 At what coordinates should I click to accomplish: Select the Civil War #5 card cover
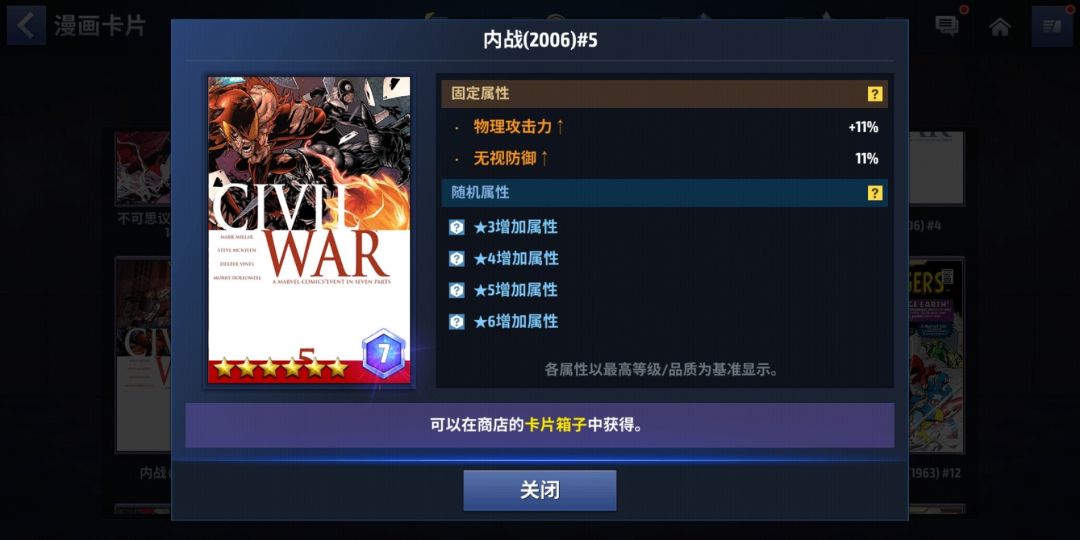pyautogui.click(x=309, y=230)
